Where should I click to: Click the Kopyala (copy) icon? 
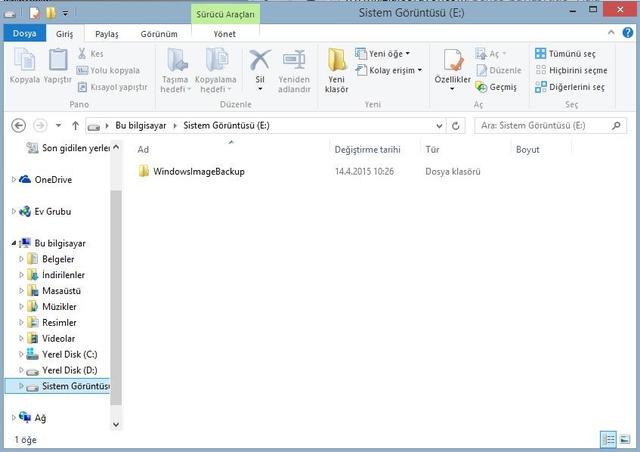(x=24, y=60)
